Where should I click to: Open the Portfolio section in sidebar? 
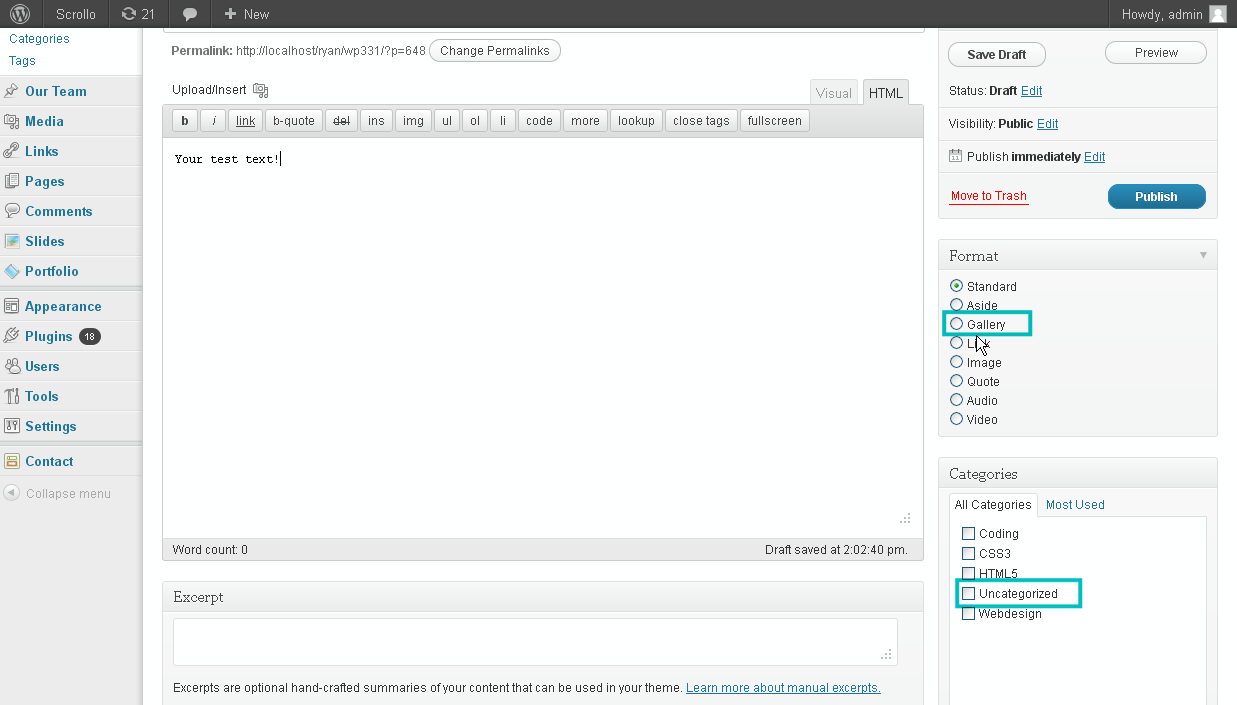pos(51,271)
